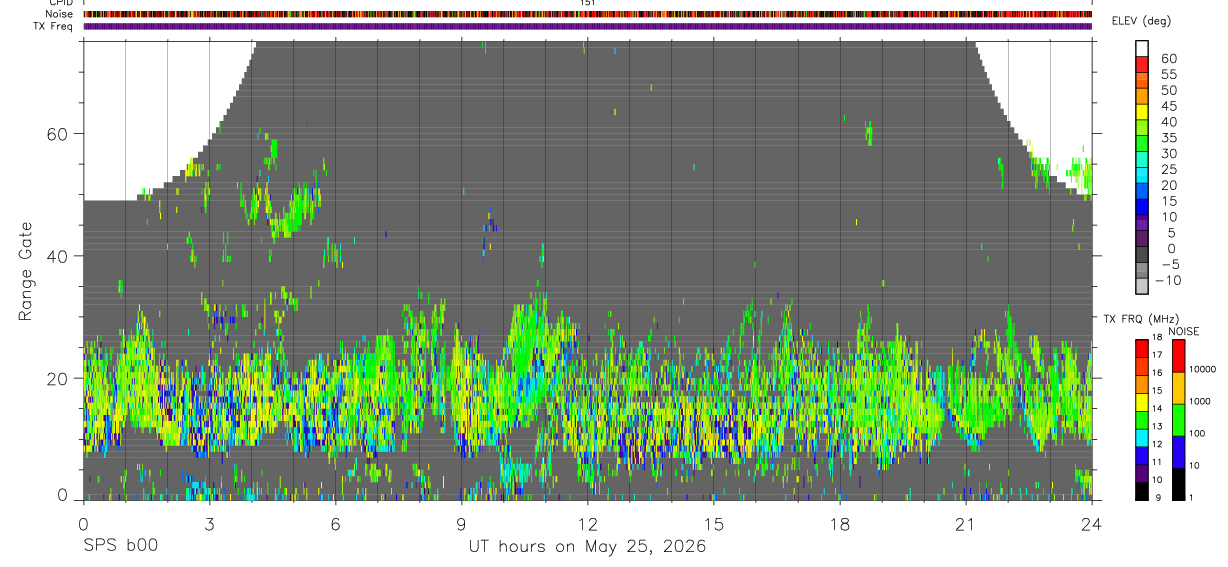Click the 'ELEV (deg)' legend title

tap(1141, 21)
